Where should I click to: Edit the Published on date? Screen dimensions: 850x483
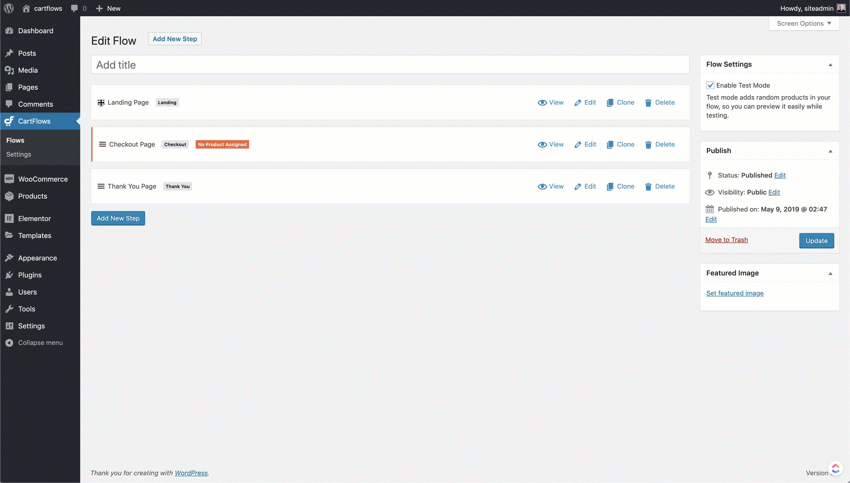[x=711, y=219]
